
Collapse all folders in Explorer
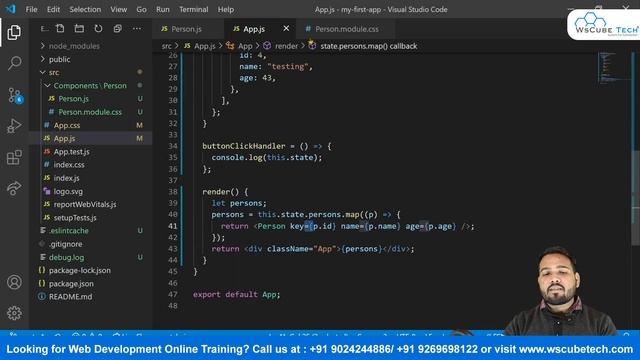coord(118,29)
